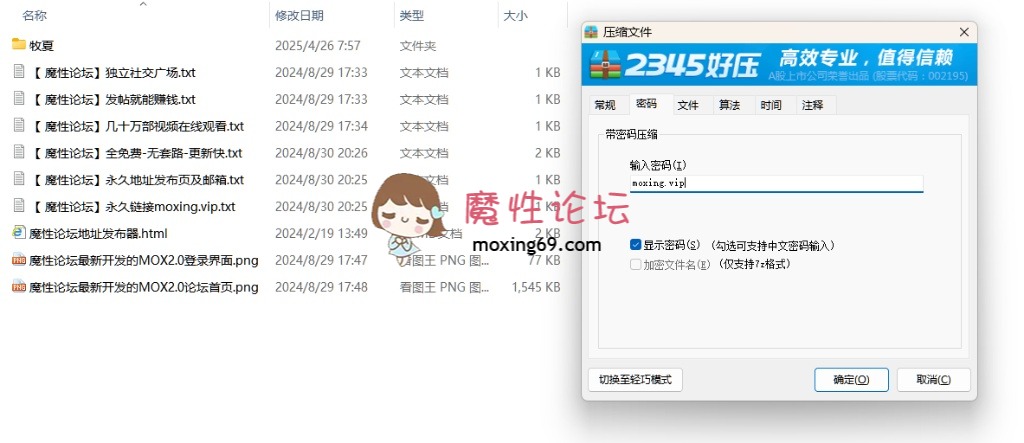The width and height of the screenshot is (1024, 443).
Task: Select the file name 【魔性论坛】发帖就能赚钱.txt
Action: coord(112,99)
